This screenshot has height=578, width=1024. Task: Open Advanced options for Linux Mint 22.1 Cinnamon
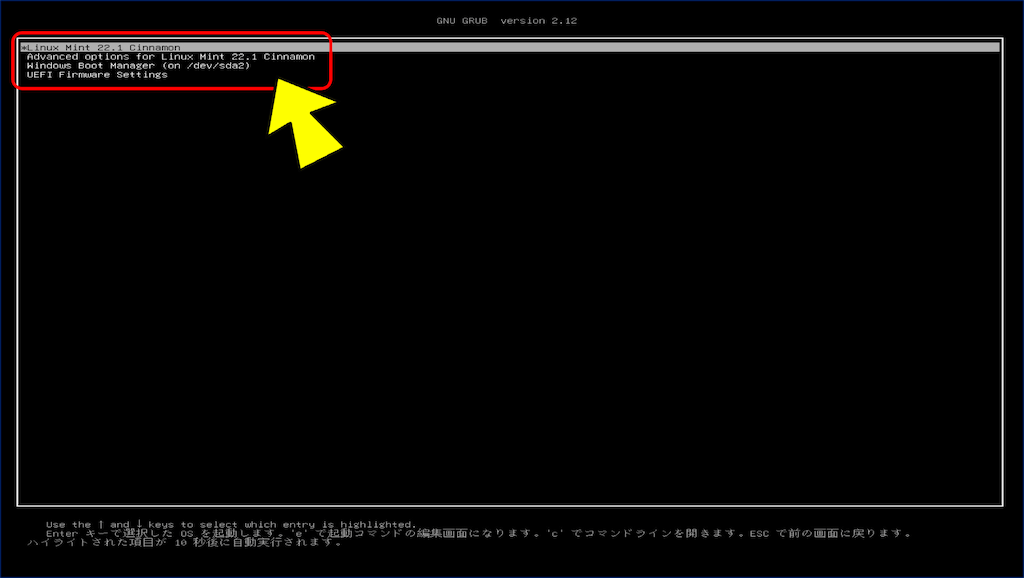pyautogui.click(x=170, y=57)
